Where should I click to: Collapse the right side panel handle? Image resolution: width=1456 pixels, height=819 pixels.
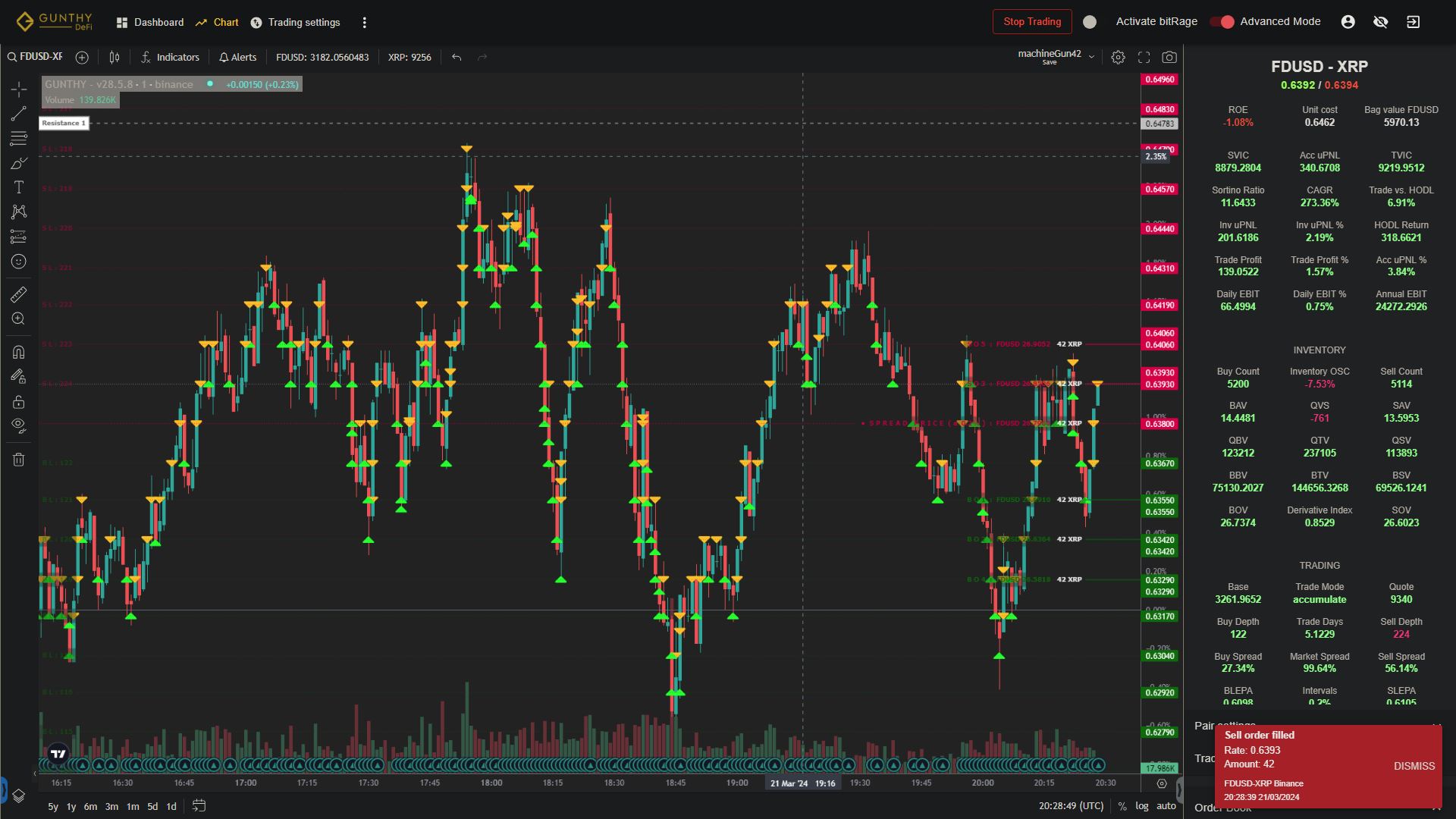pyautogui.click(x=1179, y=789)
